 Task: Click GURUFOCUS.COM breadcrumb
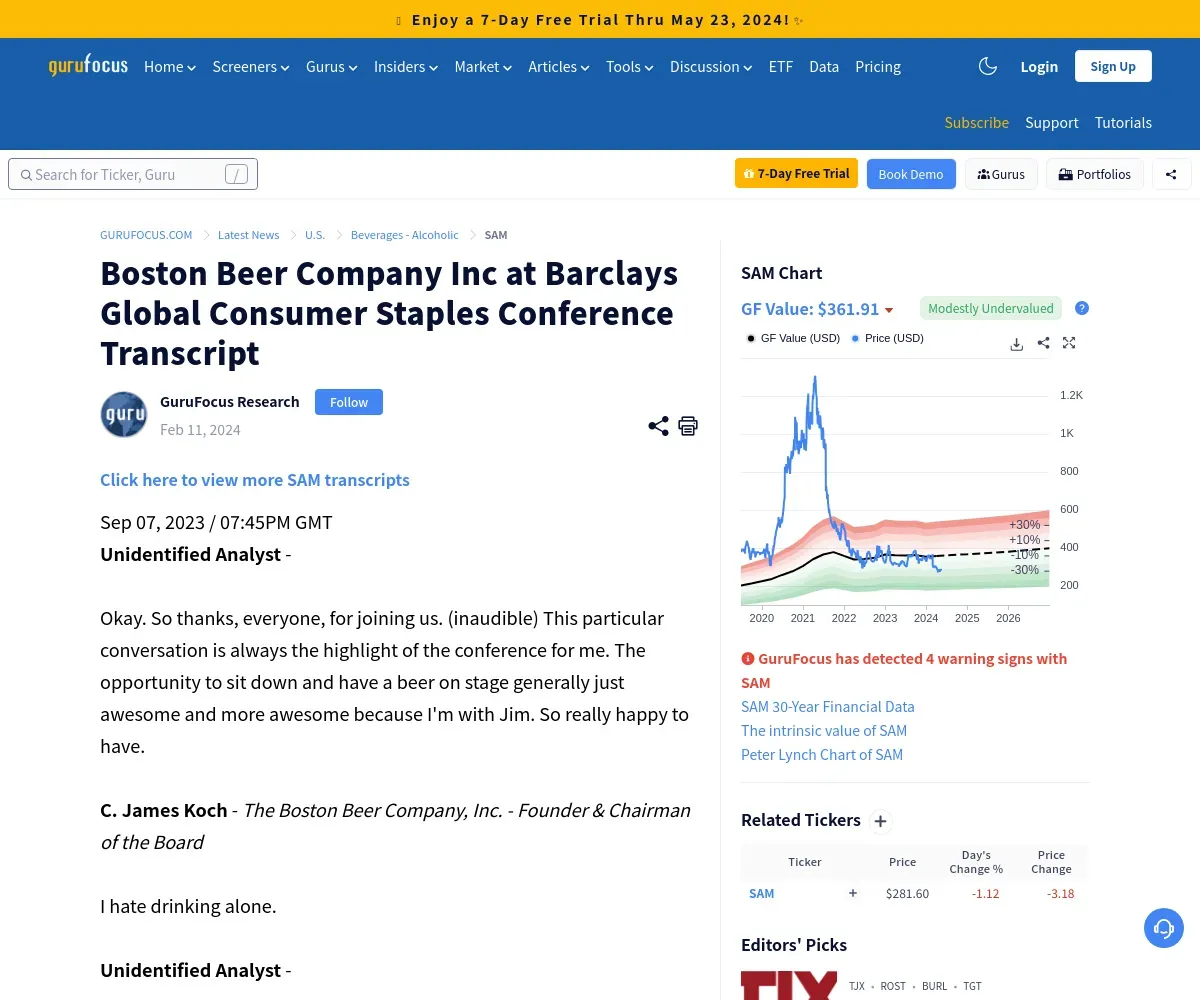click(146, 235)
